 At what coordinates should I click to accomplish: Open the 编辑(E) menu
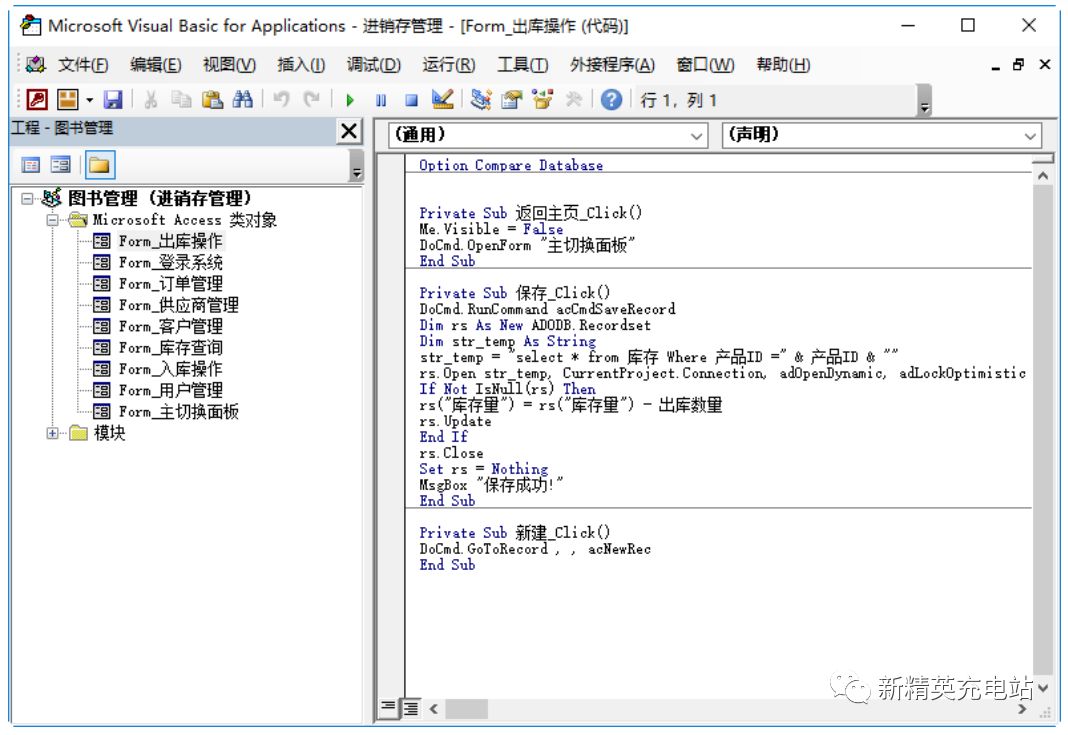(x=155, y=65)
